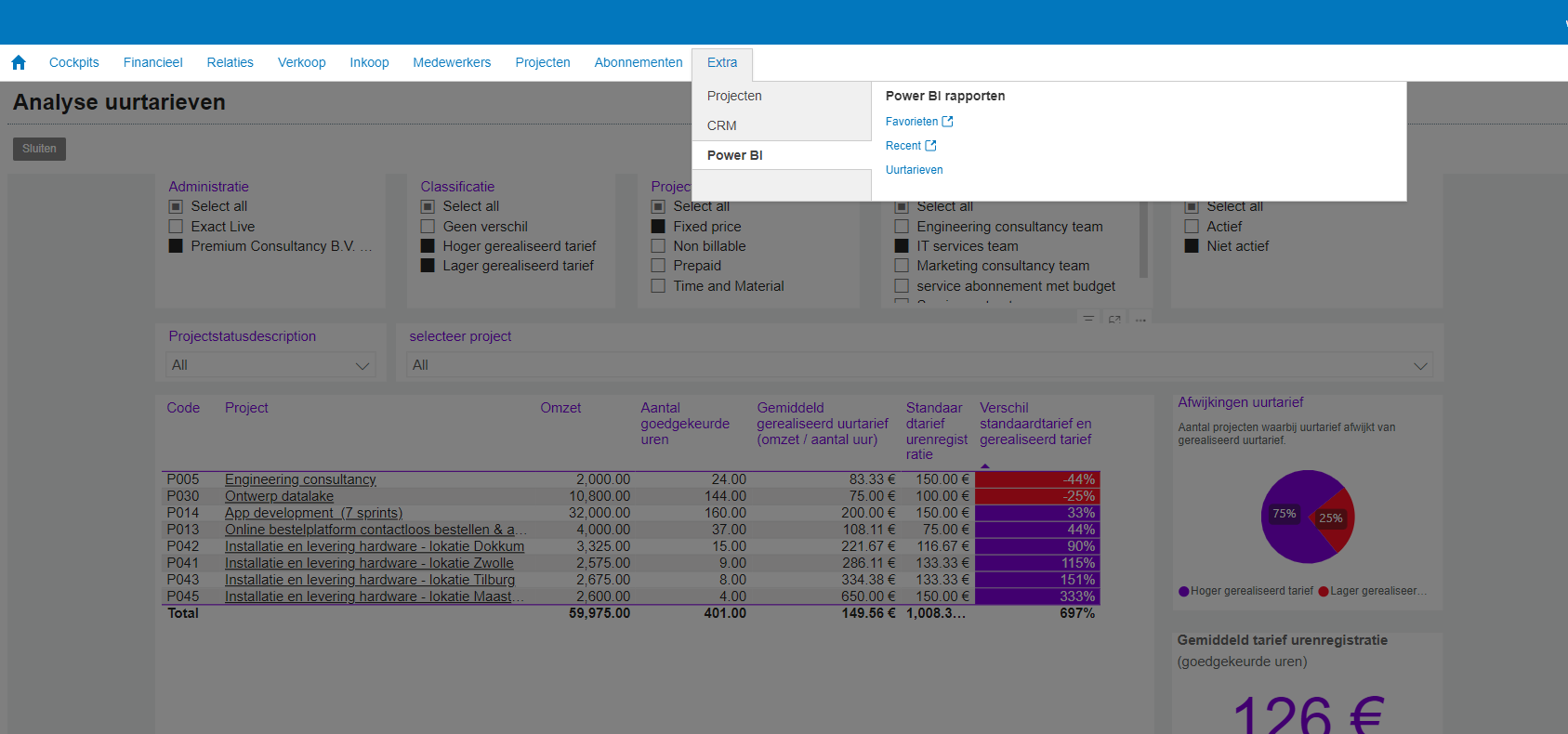Open Favorieten external link icon

click(947, 122)
